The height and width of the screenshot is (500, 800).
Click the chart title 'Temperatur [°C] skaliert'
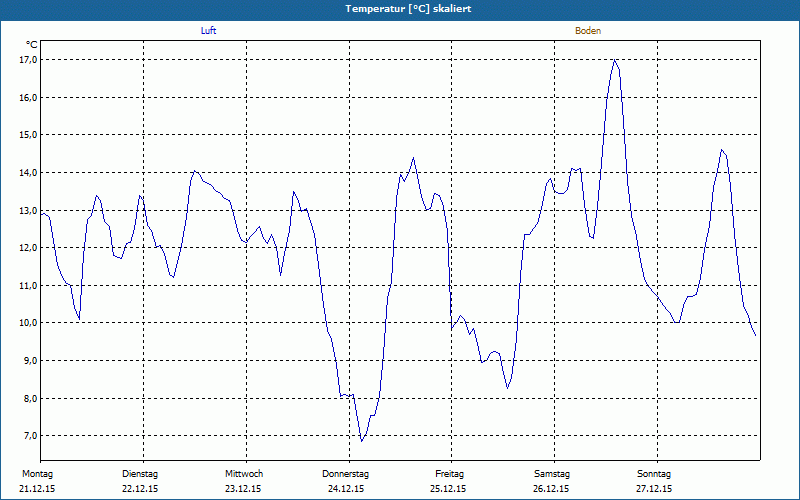(408, 9)
